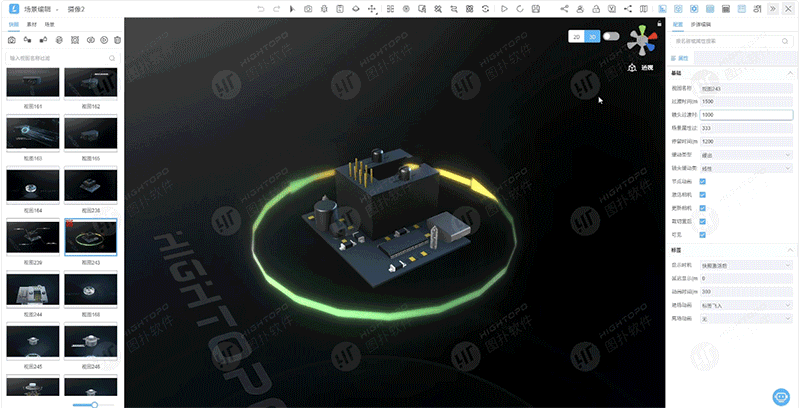Toggle the grey switch beside 2D/3D
The height and width of the screenshot is (408, 800).
point(611,36)
